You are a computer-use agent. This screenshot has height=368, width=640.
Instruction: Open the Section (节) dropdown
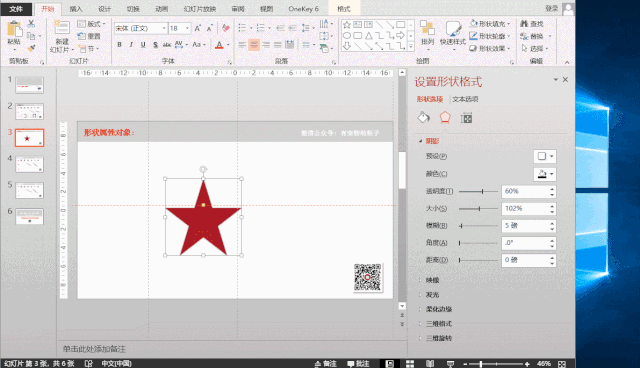click(89, 49)
